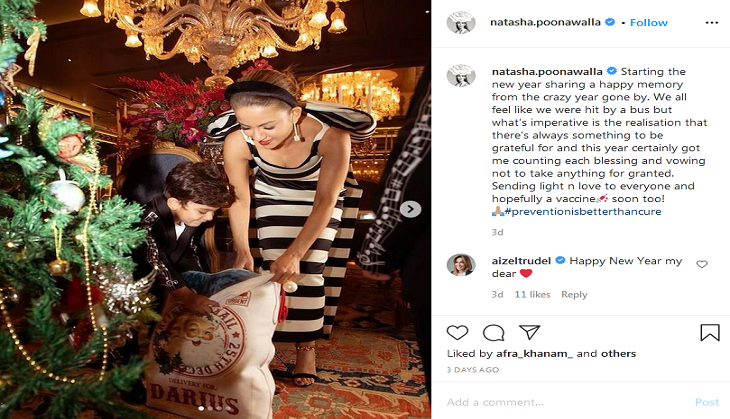Follow natasha.poonawalla
Viewport: 730px width, 419px height.
[649, 22]
